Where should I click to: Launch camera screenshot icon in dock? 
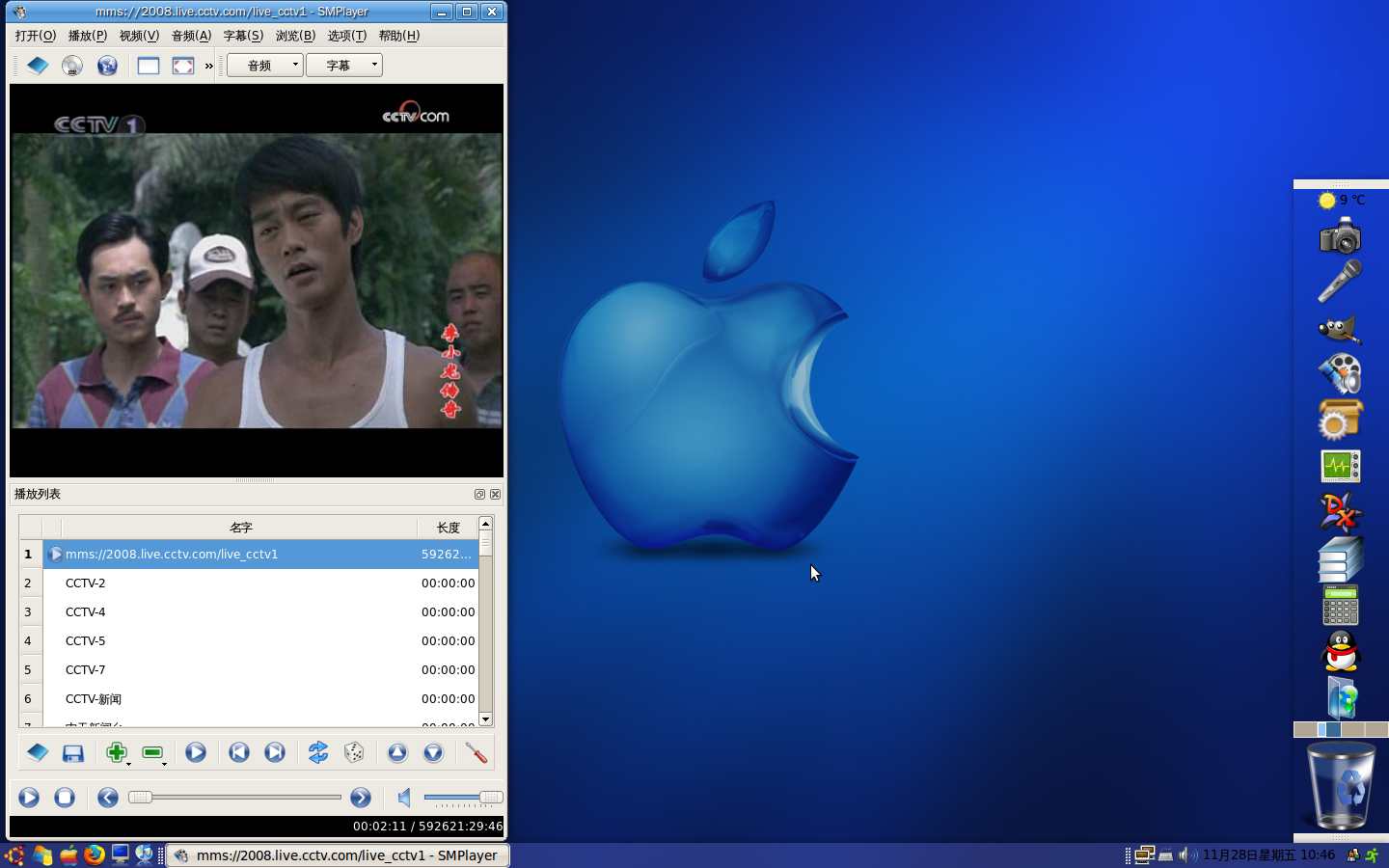(1341, 236)
